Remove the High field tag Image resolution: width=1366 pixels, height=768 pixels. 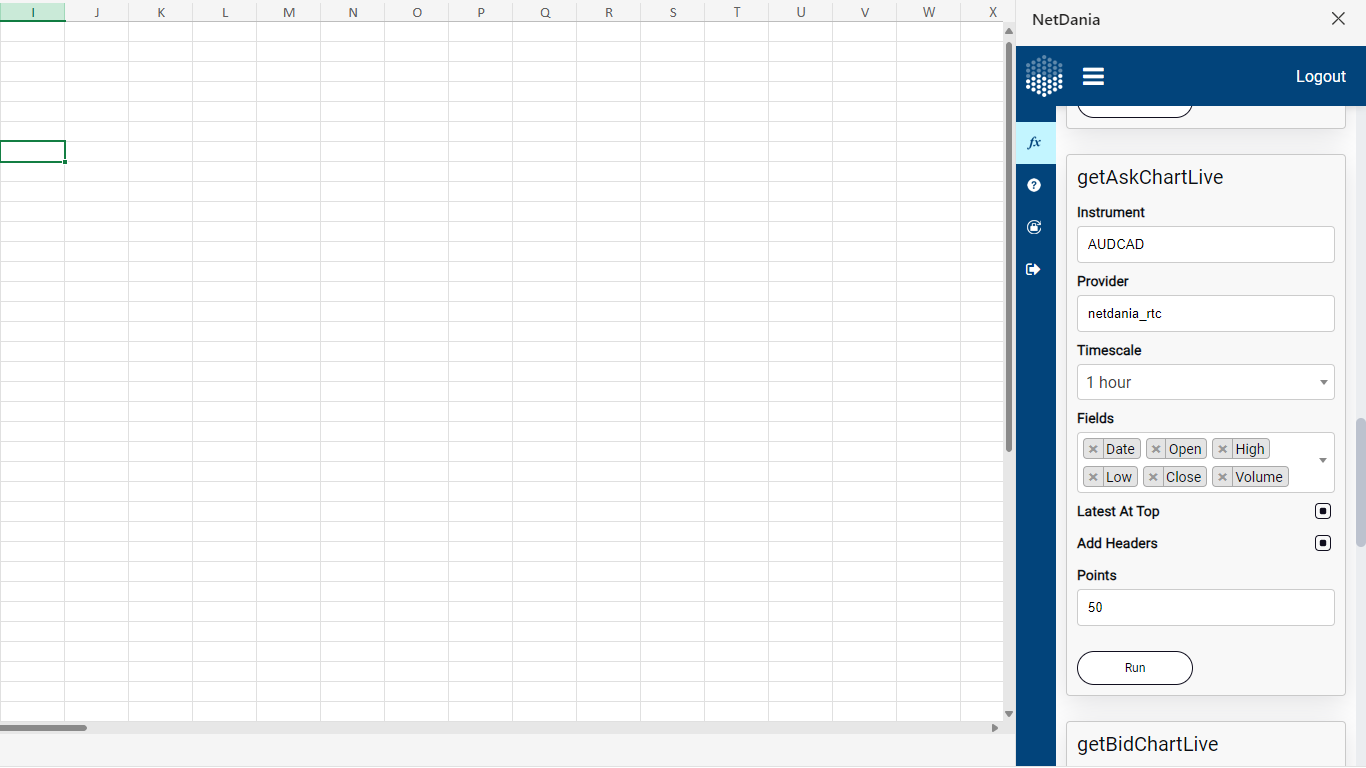[x=1222, y=449]
